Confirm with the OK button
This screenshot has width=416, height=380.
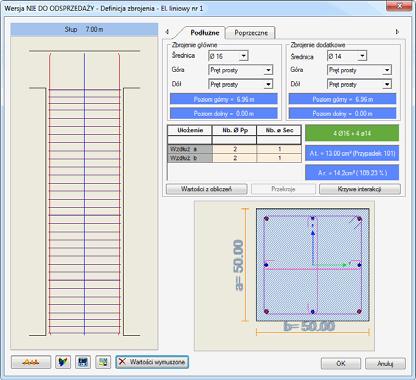click(341, 364)
